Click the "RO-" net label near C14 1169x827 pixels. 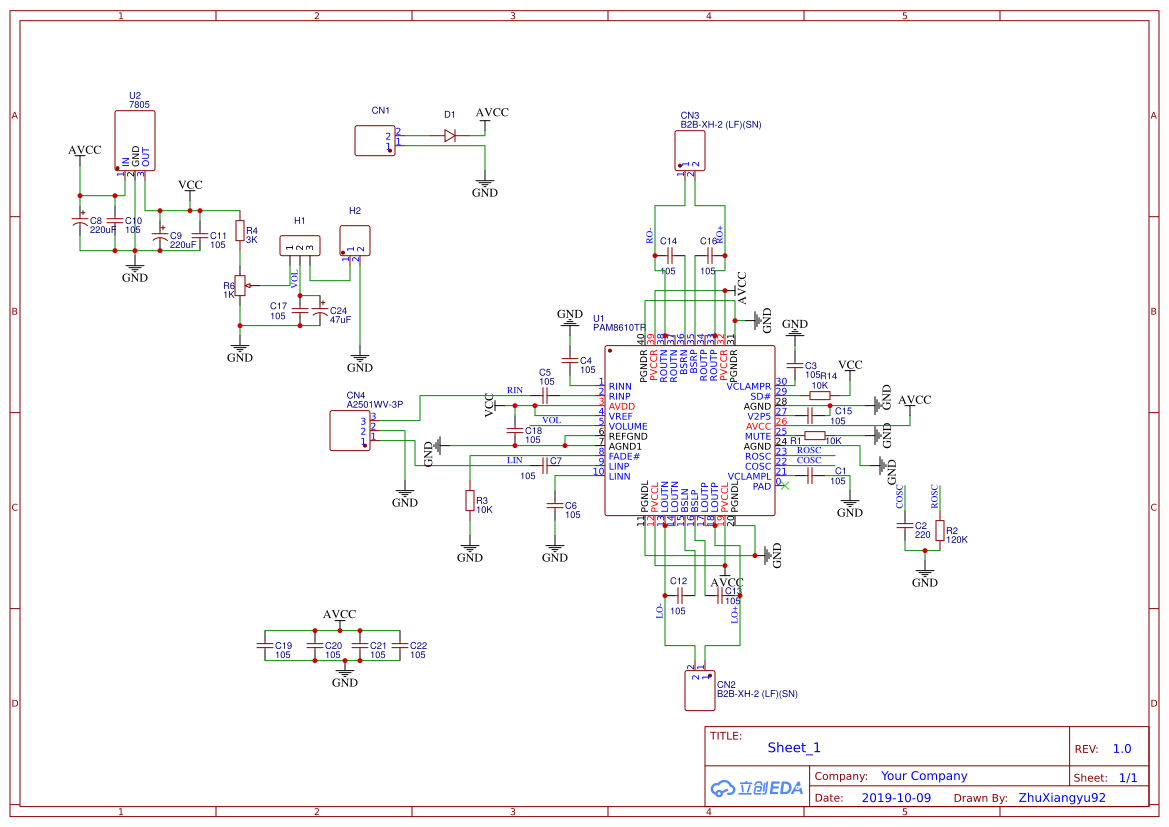(x=649, y=236)
